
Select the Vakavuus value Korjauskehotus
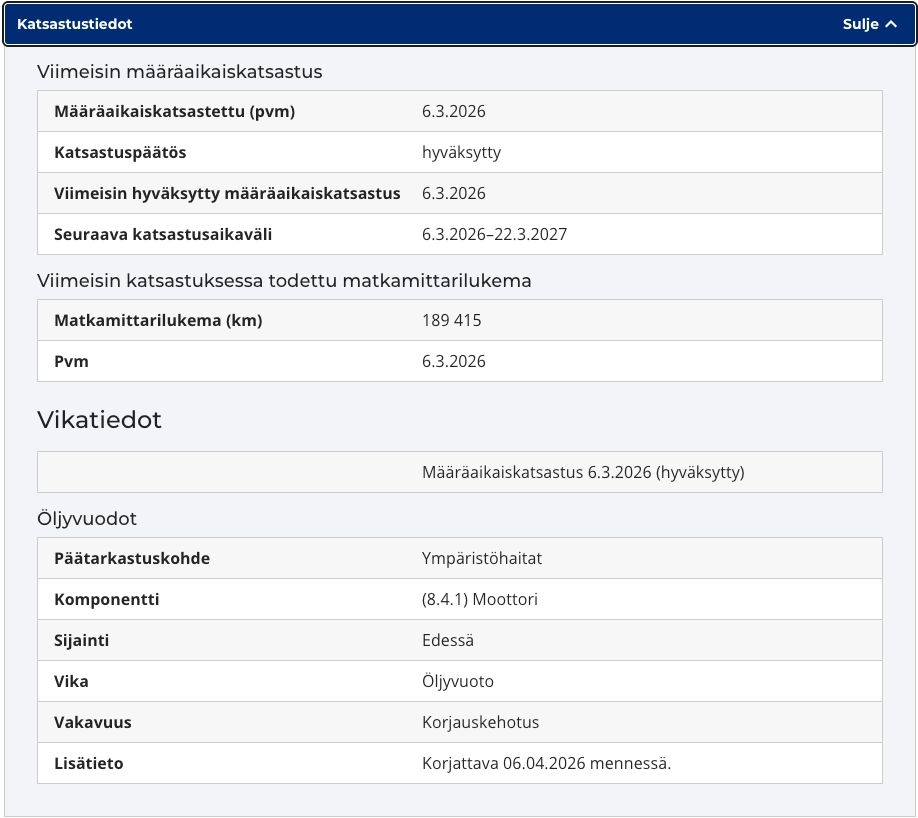(x=480, y=723)
